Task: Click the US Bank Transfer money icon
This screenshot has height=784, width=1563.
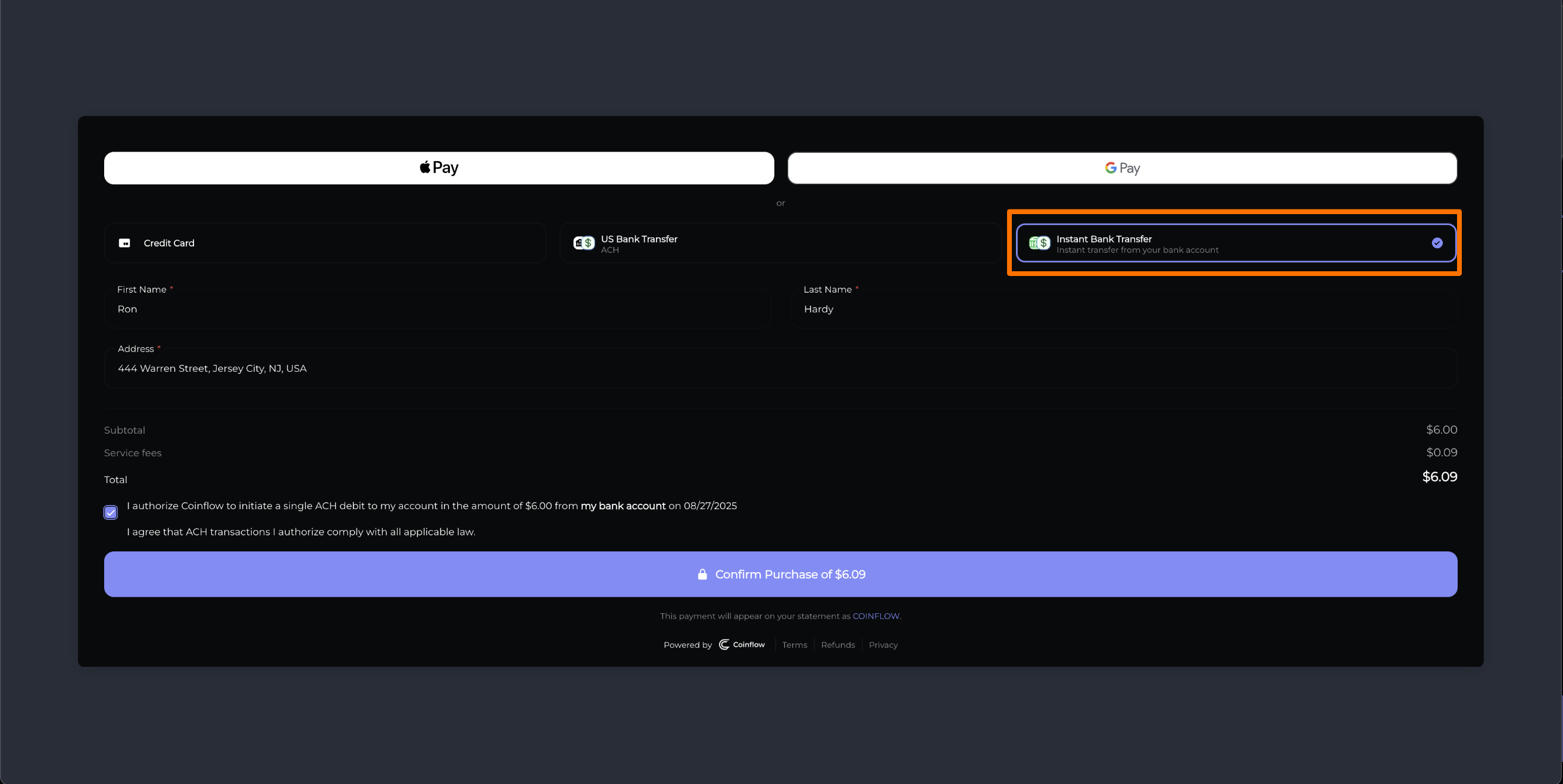Action: click(584, 243)
